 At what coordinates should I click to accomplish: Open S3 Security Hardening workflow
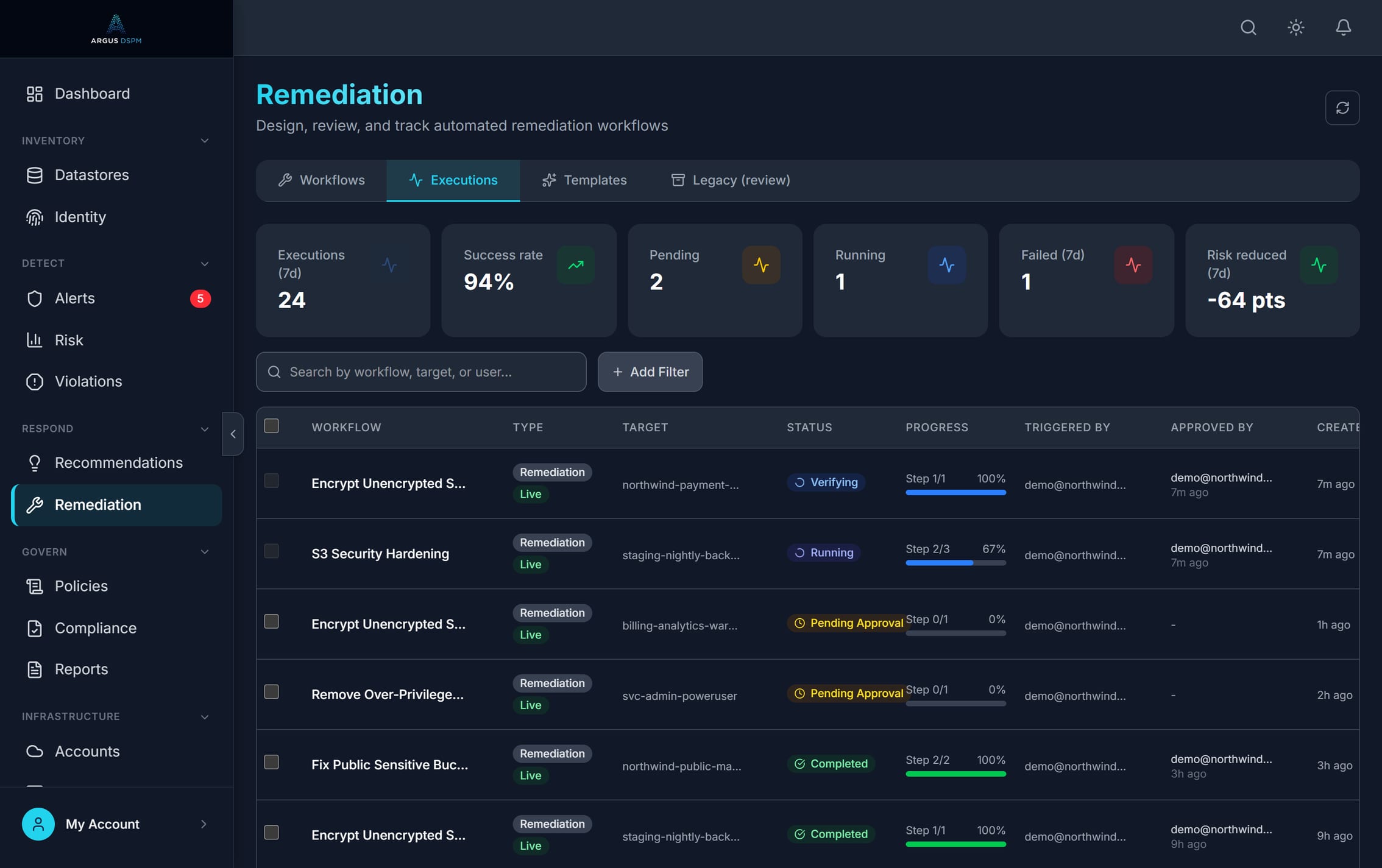(x=380, y=554)
